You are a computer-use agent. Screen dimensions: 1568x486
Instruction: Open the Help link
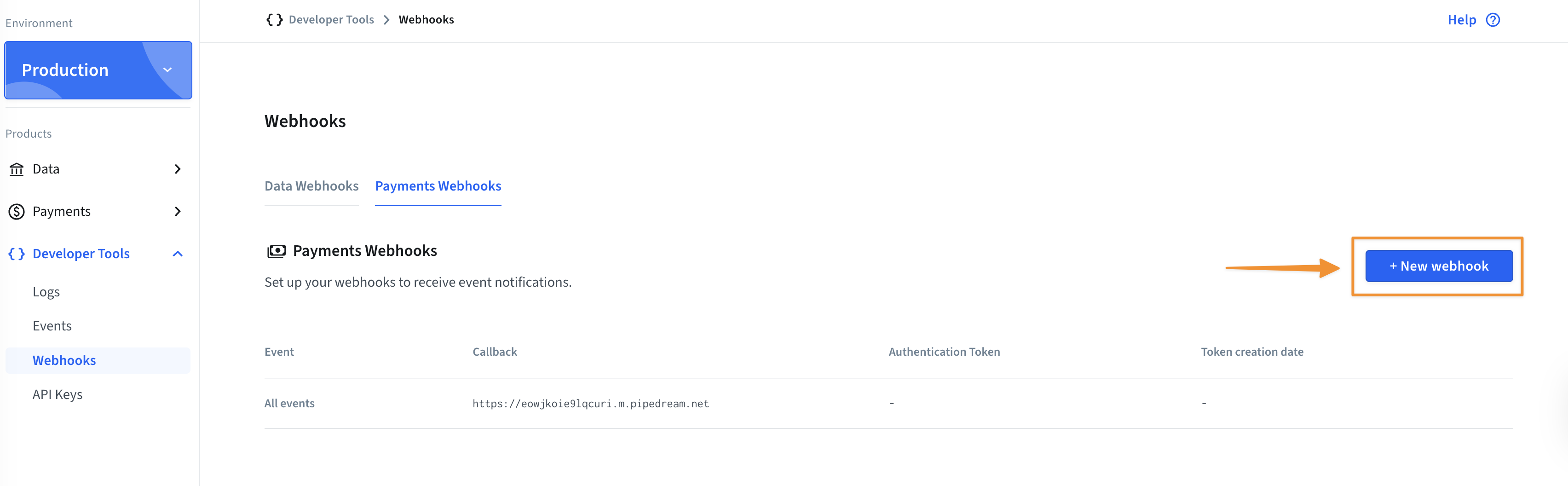[x=1461, y=20]
